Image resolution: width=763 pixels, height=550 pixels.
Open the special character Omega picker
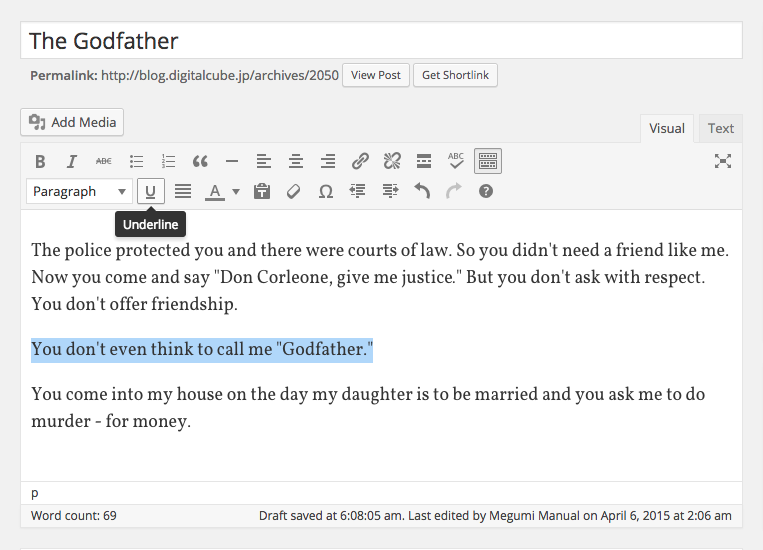click(325, 191)
